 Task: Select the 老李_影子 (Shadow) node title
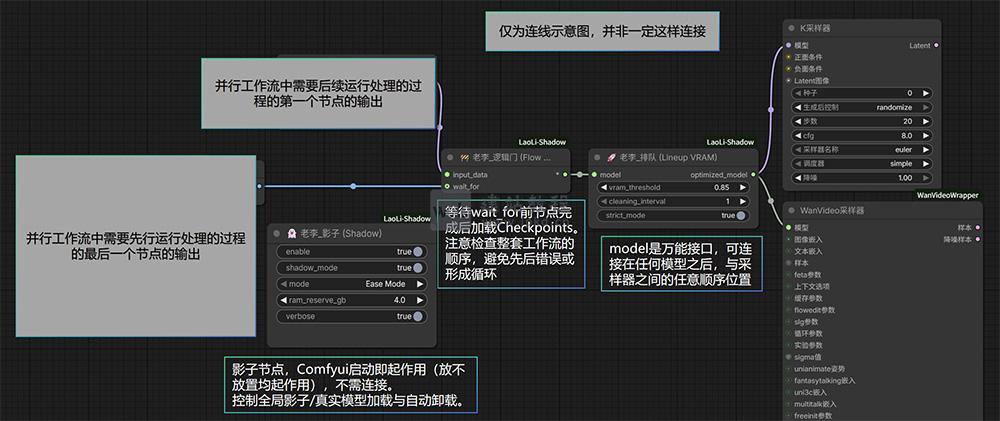[341, 233]
